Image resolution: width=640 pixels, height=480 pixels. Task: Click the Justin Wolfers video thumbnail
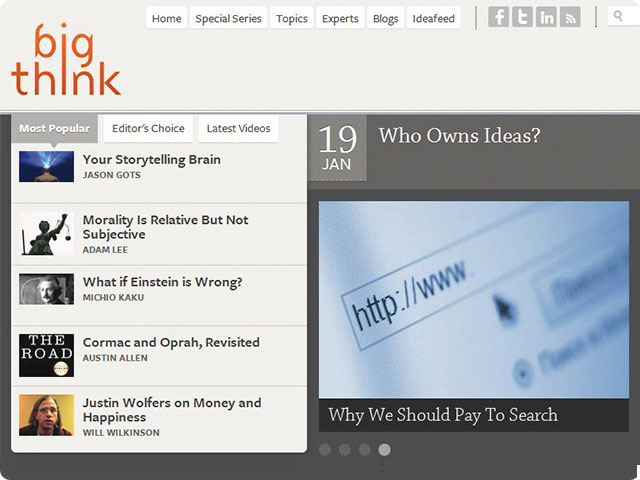47,415
